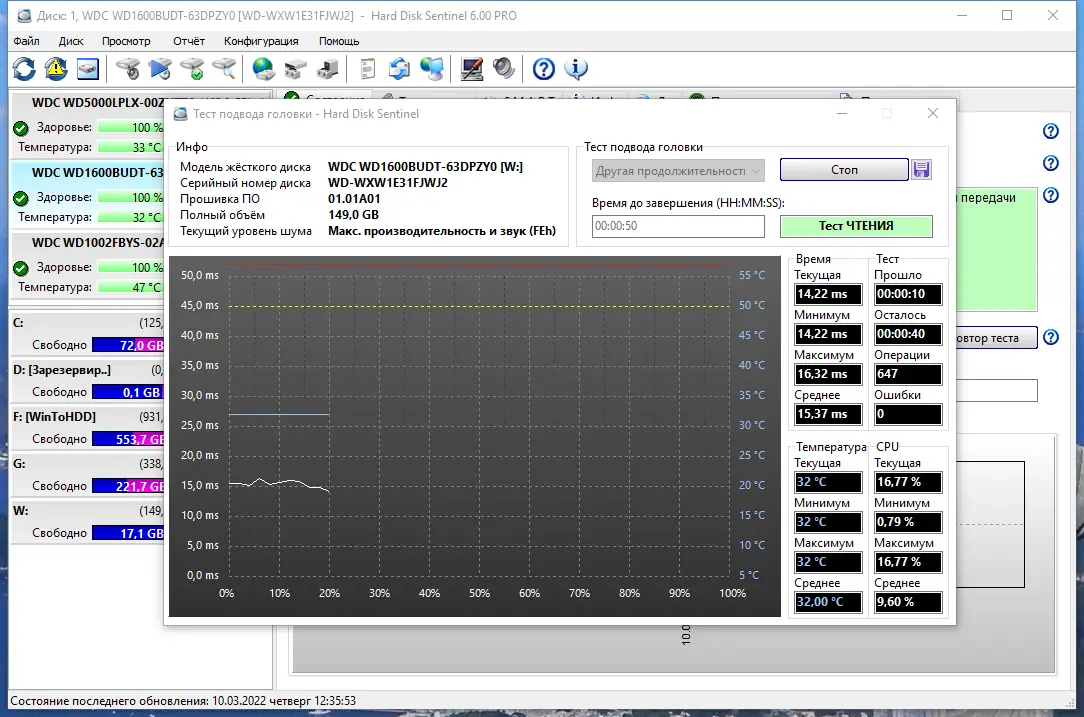
Task: Click the CPU Минимум value '0,79 %'
Action: pyautogui.click(x=908, y=522)
